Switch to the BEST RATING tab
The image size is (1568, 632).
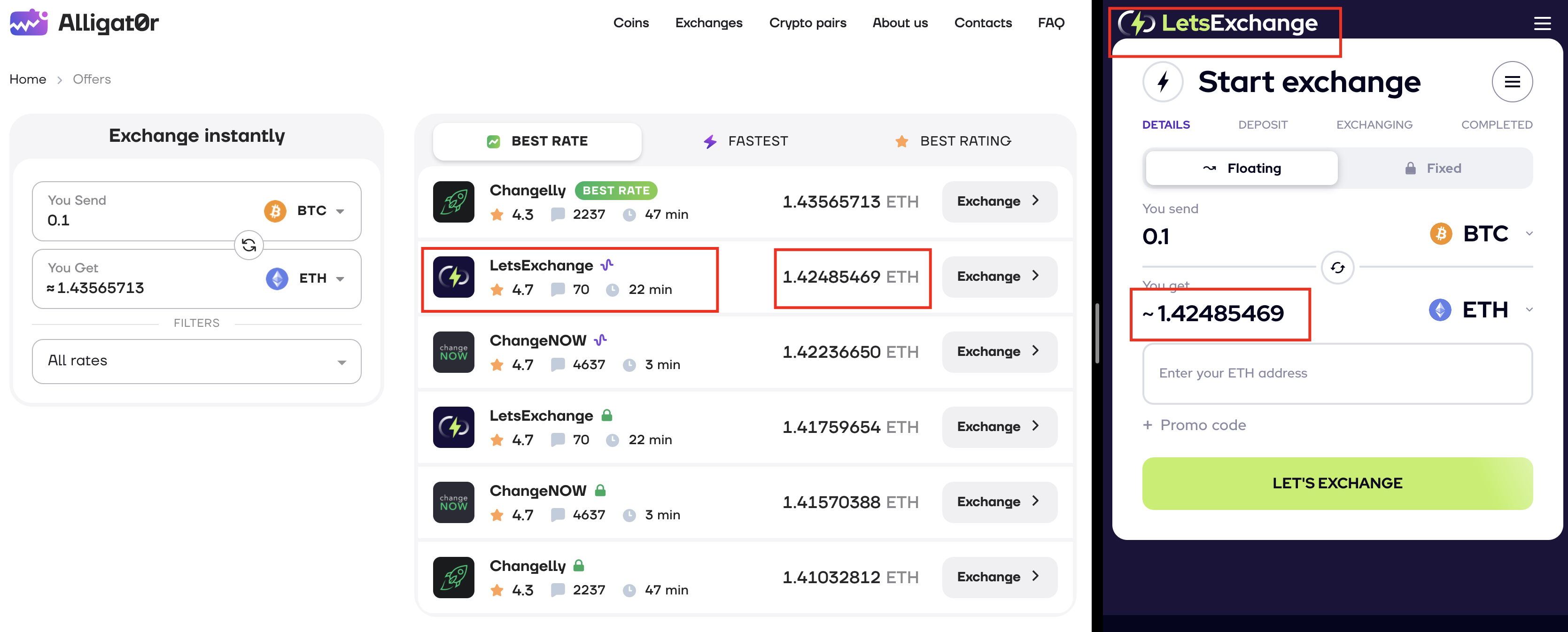click(x=953, y=142)
